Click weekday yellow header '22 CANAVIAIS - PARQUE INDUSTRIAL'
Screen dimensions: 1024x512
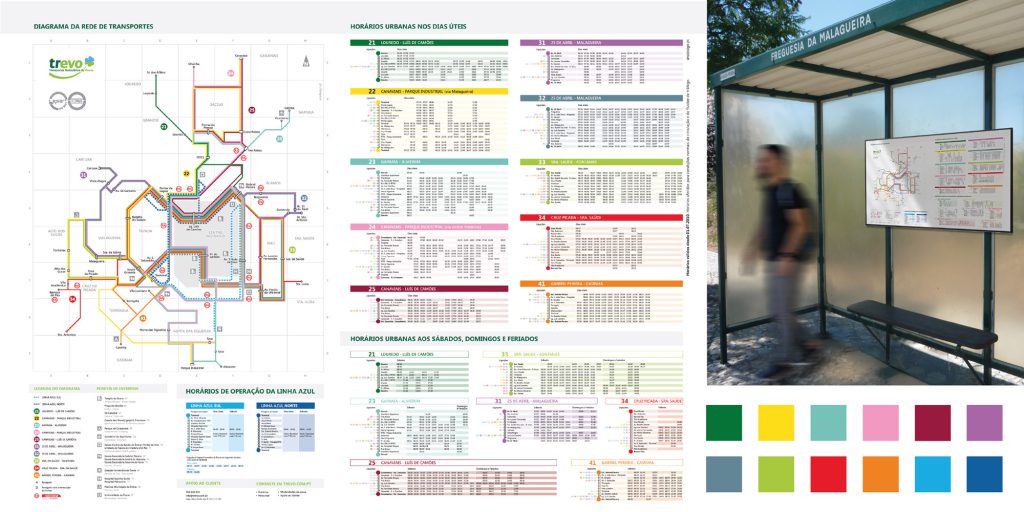click(x=429, y=91)
